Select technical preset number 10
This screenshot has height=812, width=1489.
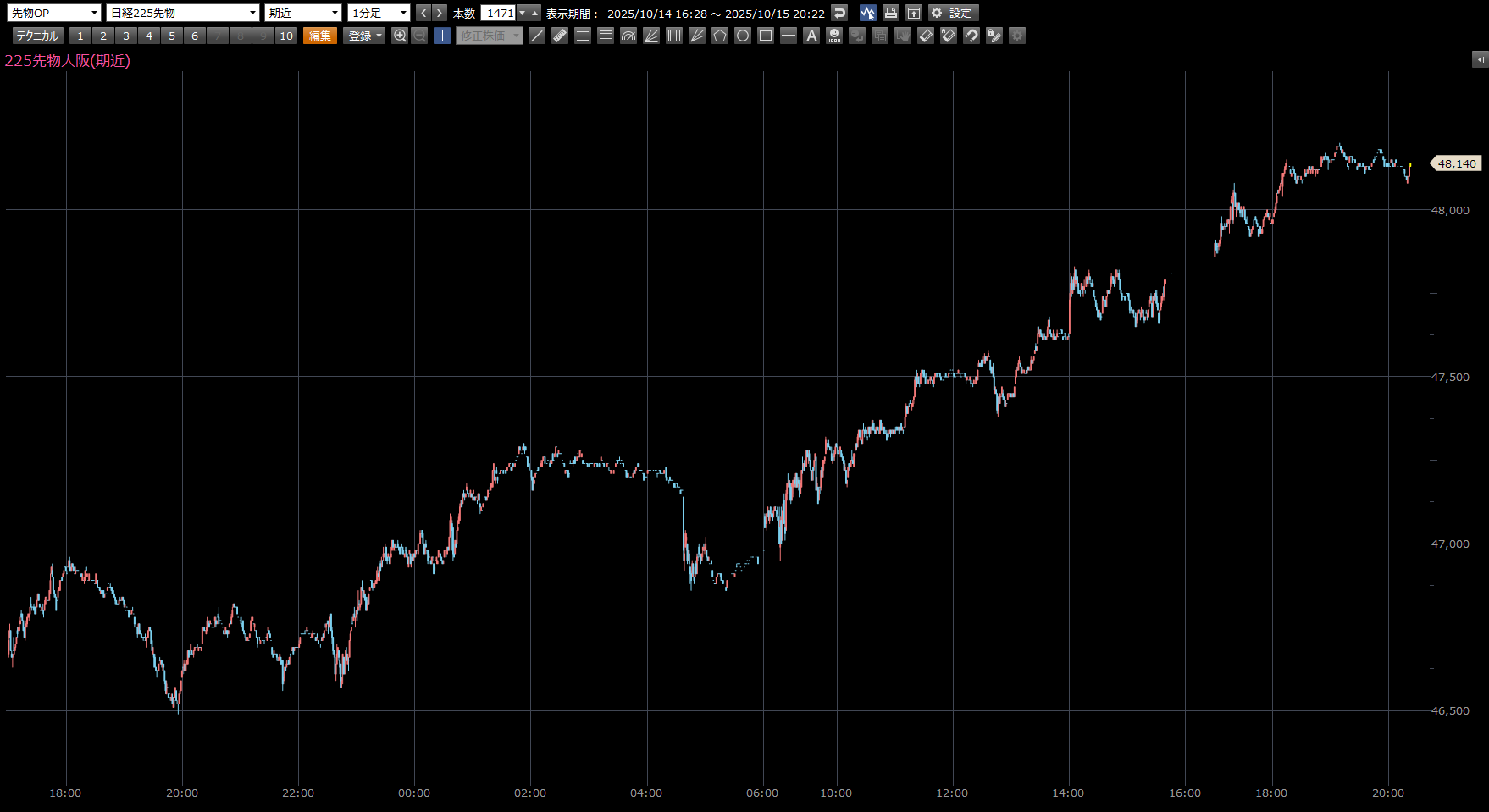[286, 36]
